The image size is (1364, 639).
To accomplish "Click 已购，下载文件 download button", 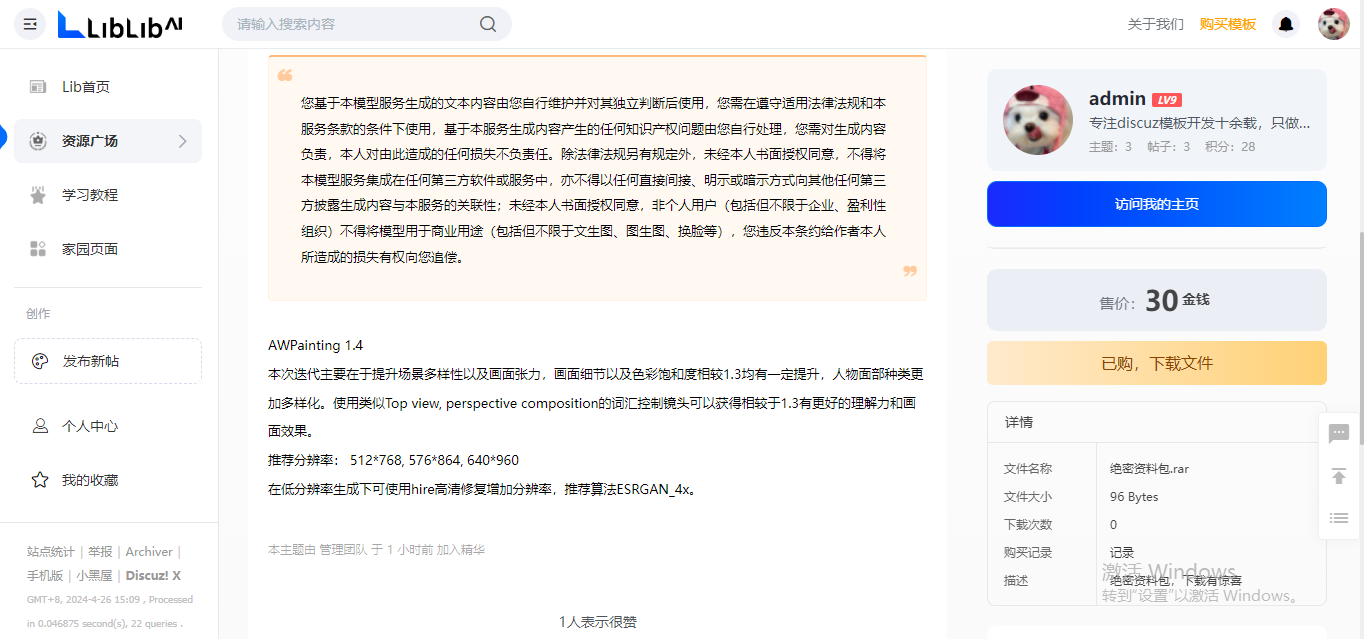I will click(x=1156, y=363).
